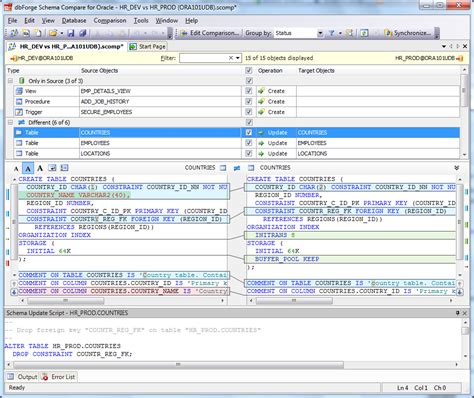Uncheck the COUNTRIES table checkbox
This screenshot has width=474, height=398.
click(249, 132)
